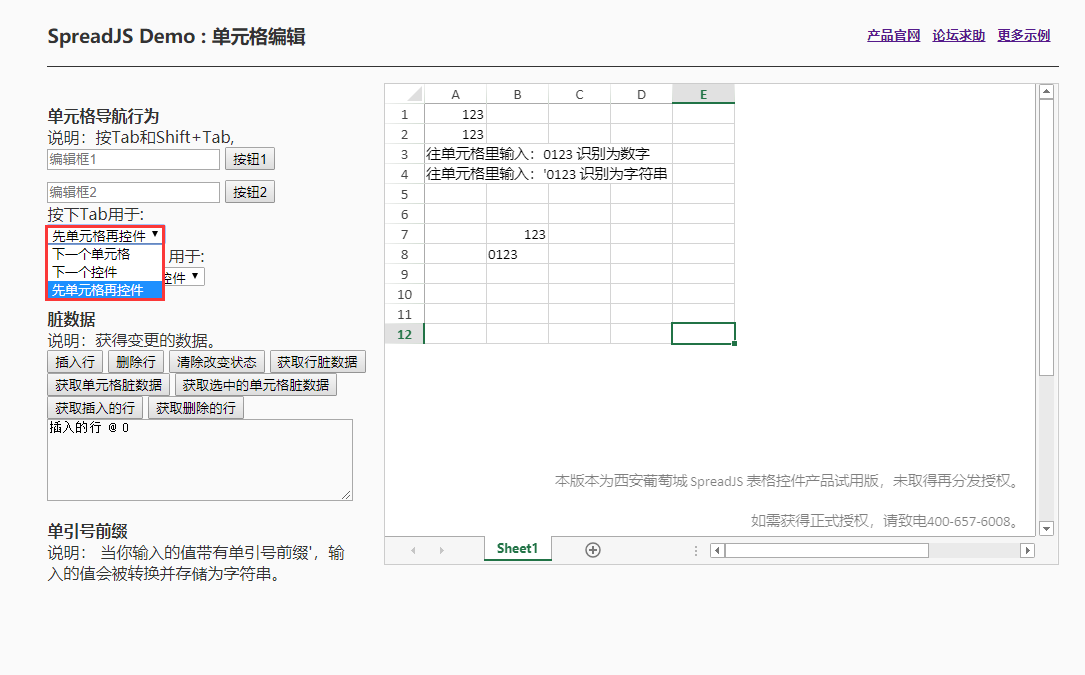Focus the 编辑框2 input
The width and height of the screenshot is (1085, 675).
(x=134, y=192)
